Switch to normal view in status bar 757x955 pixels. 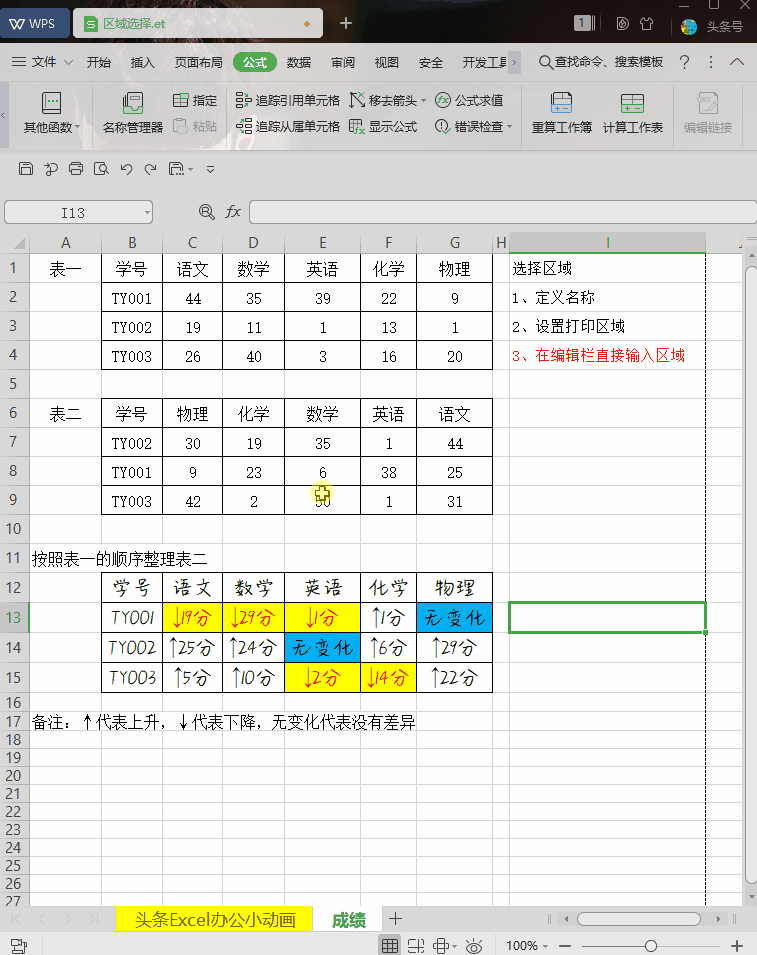click(390, 945)
